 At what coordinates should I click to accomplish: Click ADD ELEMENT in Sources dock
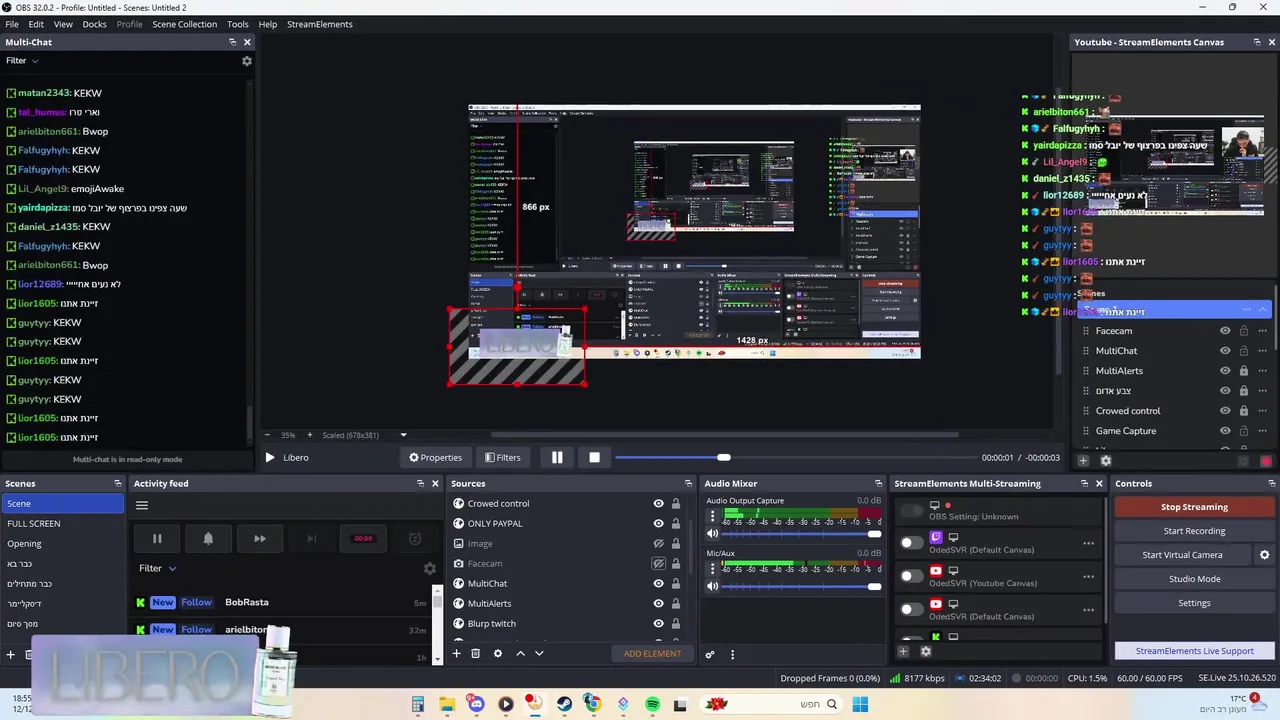click(652, 654)
